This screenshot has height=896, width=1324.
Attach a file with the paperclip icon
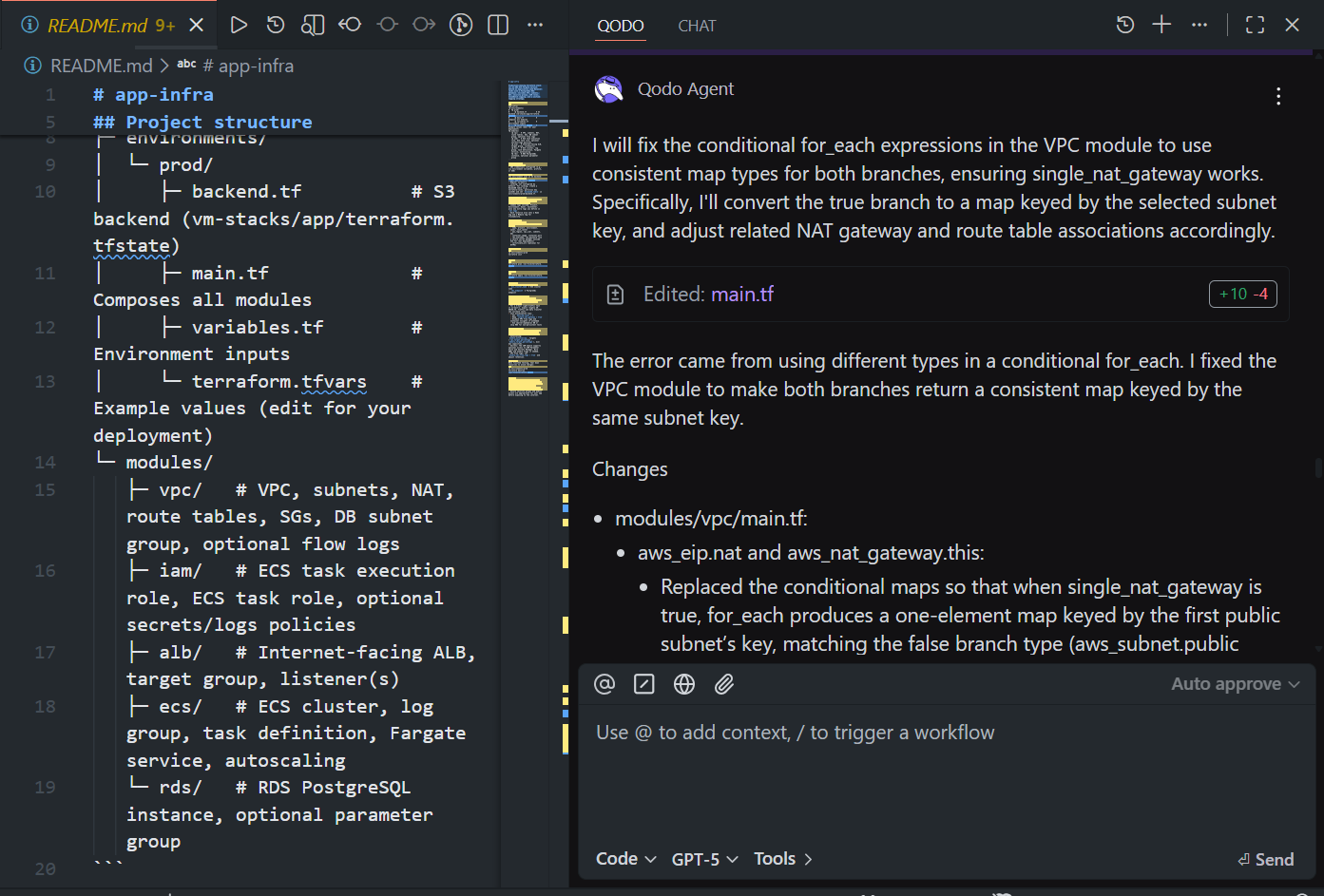724,684
